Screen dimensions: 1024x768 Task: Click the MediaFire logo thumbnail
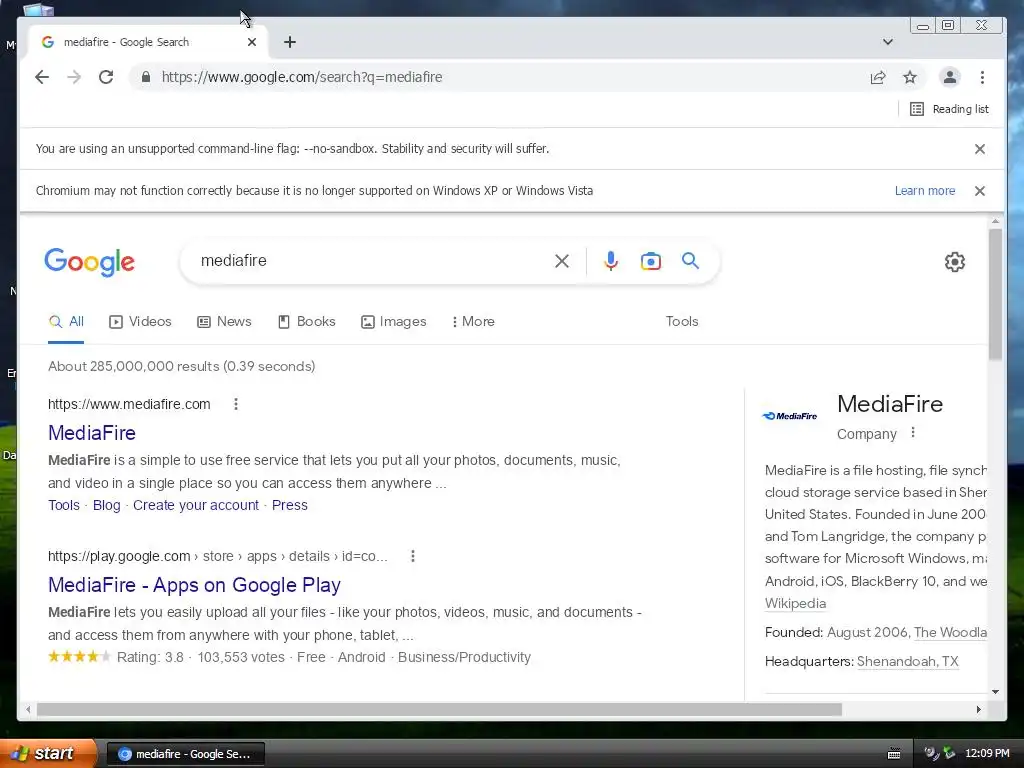coord(790,416)
